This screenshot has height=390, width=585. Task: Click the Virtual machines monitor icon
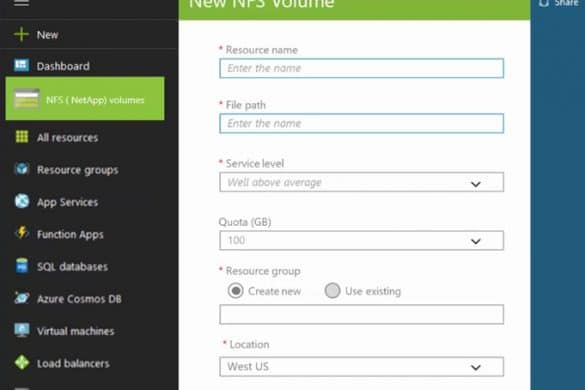pos(22,330)
